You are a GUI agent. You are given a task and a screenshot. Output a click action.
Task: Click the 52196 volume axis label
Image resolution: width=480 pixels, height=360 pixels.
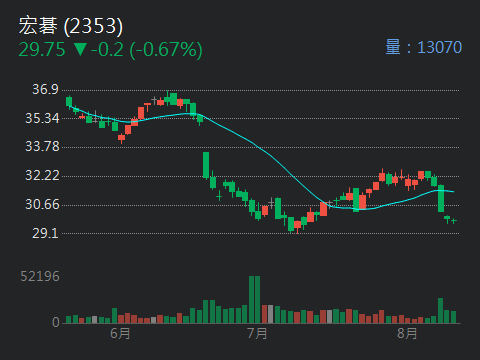40,276
